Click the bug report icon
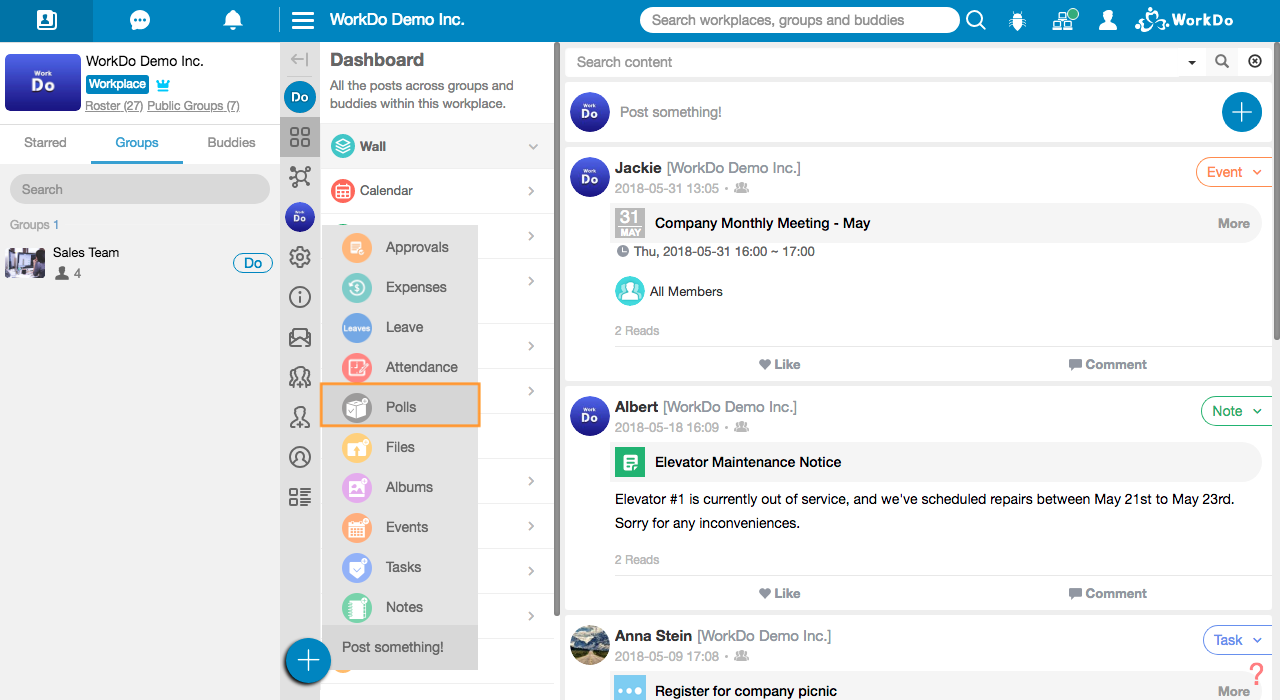Image resolution: width=1280 pixels, height=700 pixels. coord(1018,20)
